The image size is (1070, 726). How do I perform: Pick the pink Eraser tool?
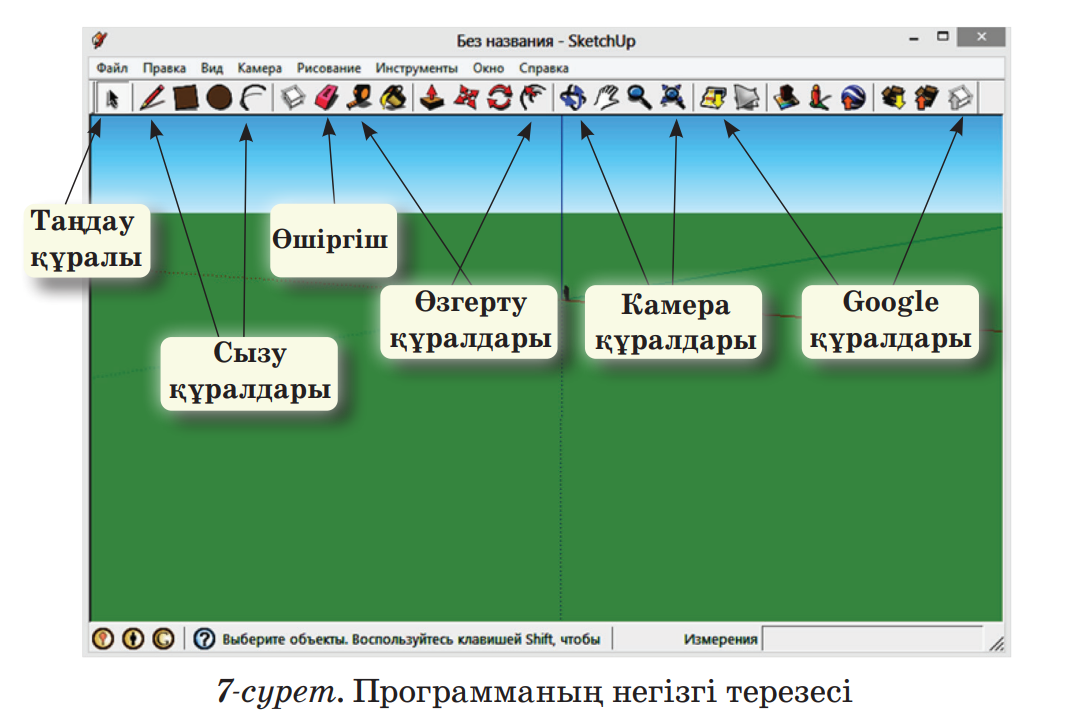tap(326, 98)
